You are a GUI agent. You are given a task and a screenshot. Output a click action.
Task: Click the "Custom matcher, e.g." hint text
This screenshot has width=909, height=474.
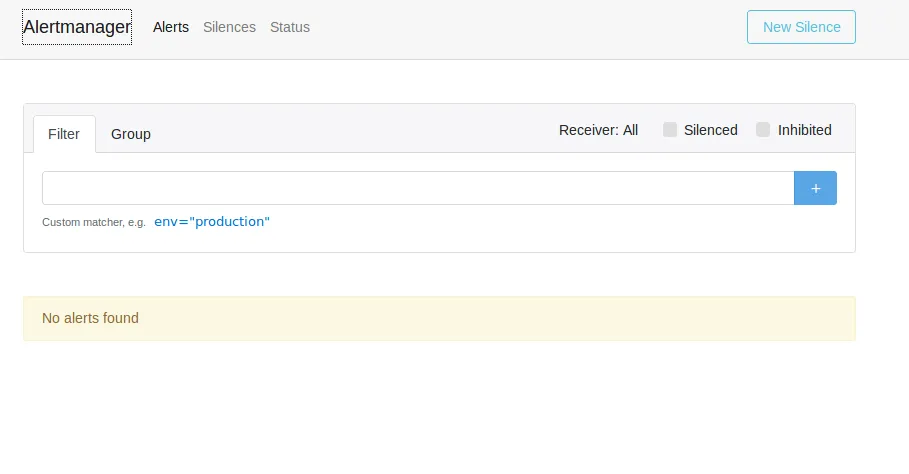(x=94, y=222)
